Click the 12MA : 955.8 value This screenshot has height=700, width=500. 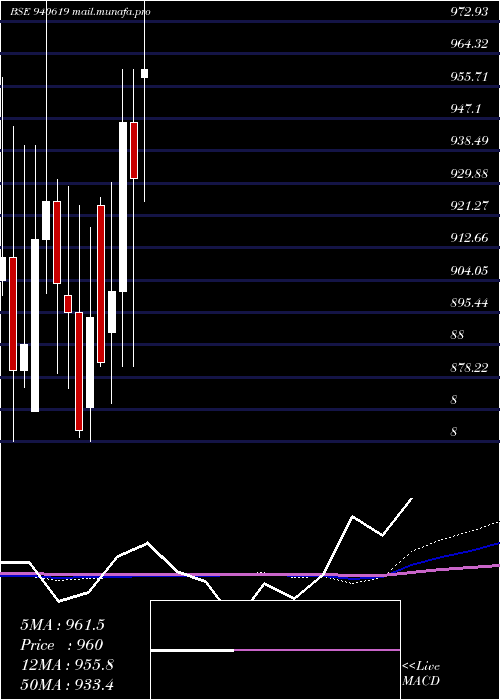pyautogui.click(x=67, y=665)
